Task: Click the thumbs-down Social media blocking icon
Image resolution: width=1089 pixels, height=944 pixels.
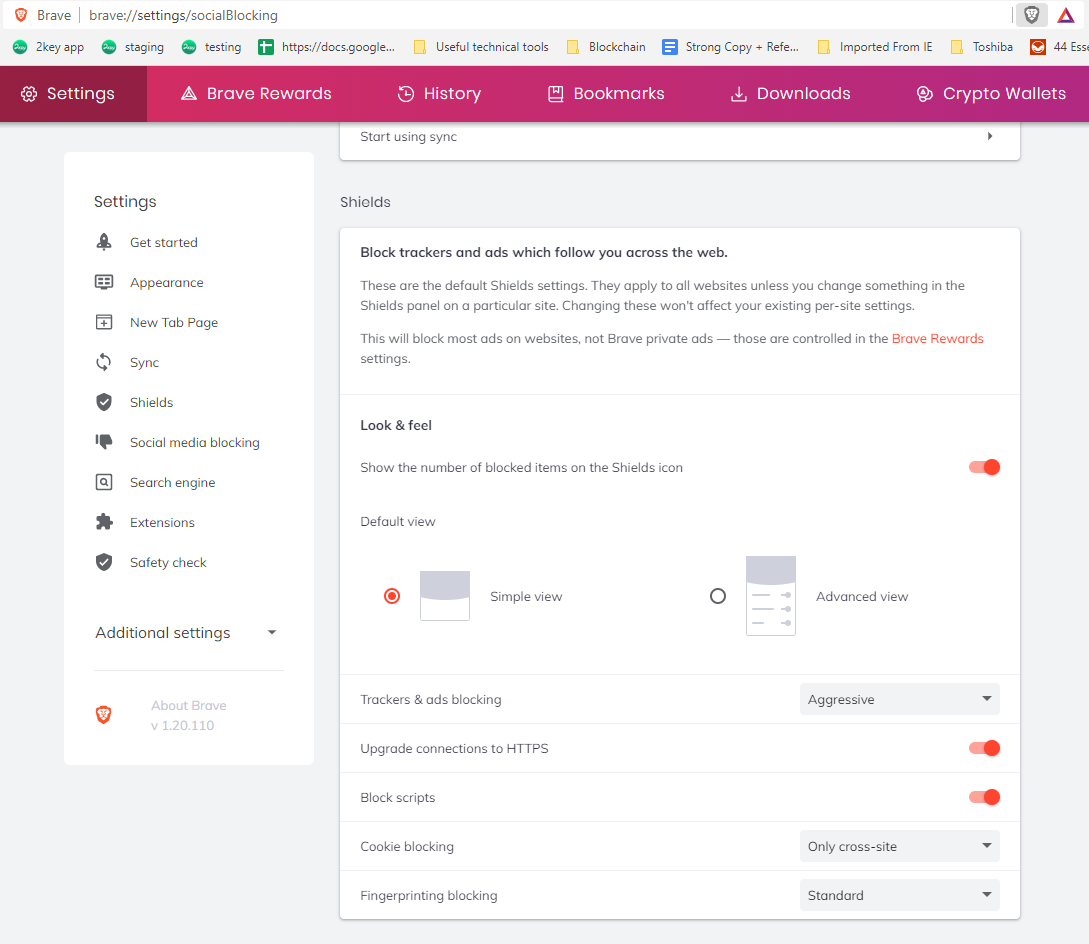Action: [x=103, y=442]
